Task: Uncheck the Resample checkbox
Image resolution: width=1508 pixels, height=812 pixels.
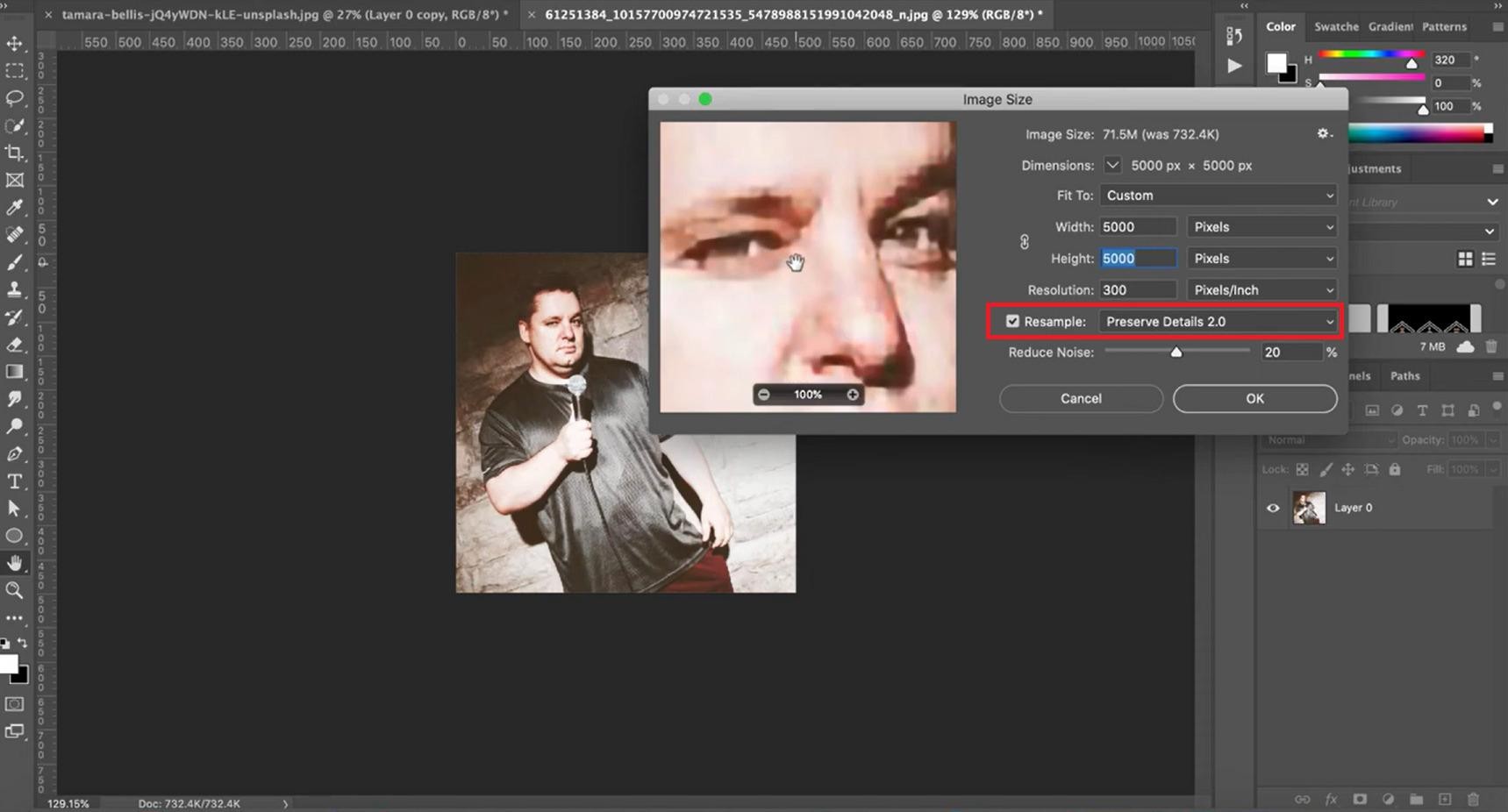Action: (1012, 321)
